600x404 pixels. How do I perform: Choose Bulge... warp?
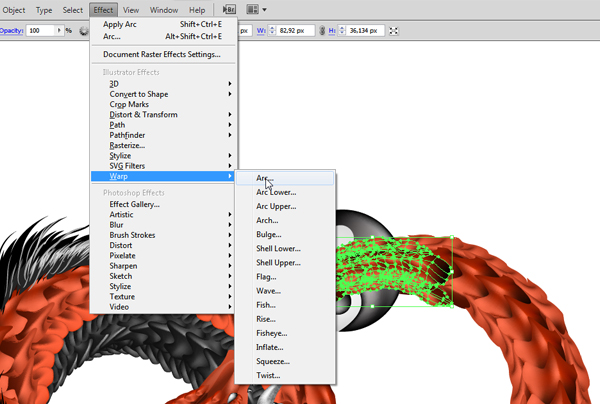[x=285, y=235]
